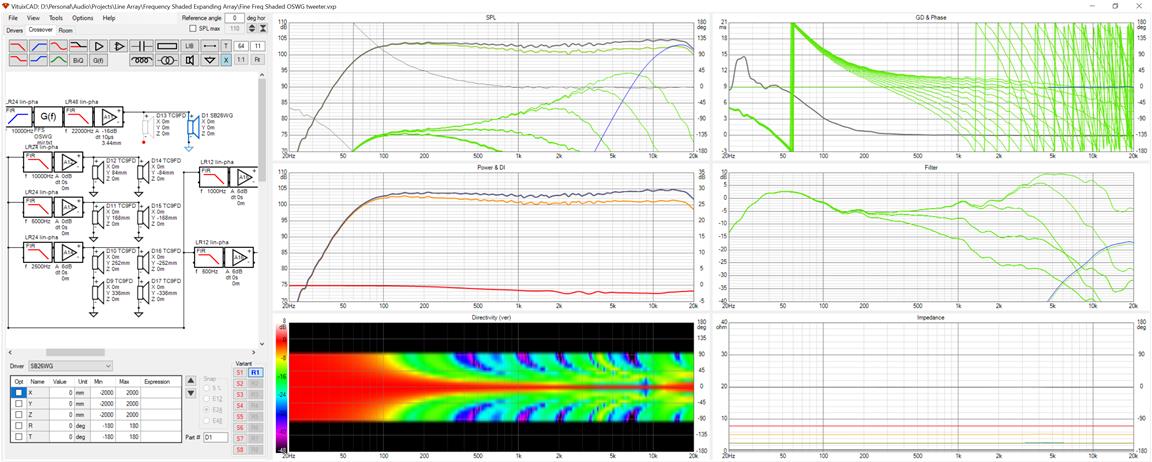Check the Opt box for X
This screenshot has width=1152, height=462.
click(x=19, y=392)
